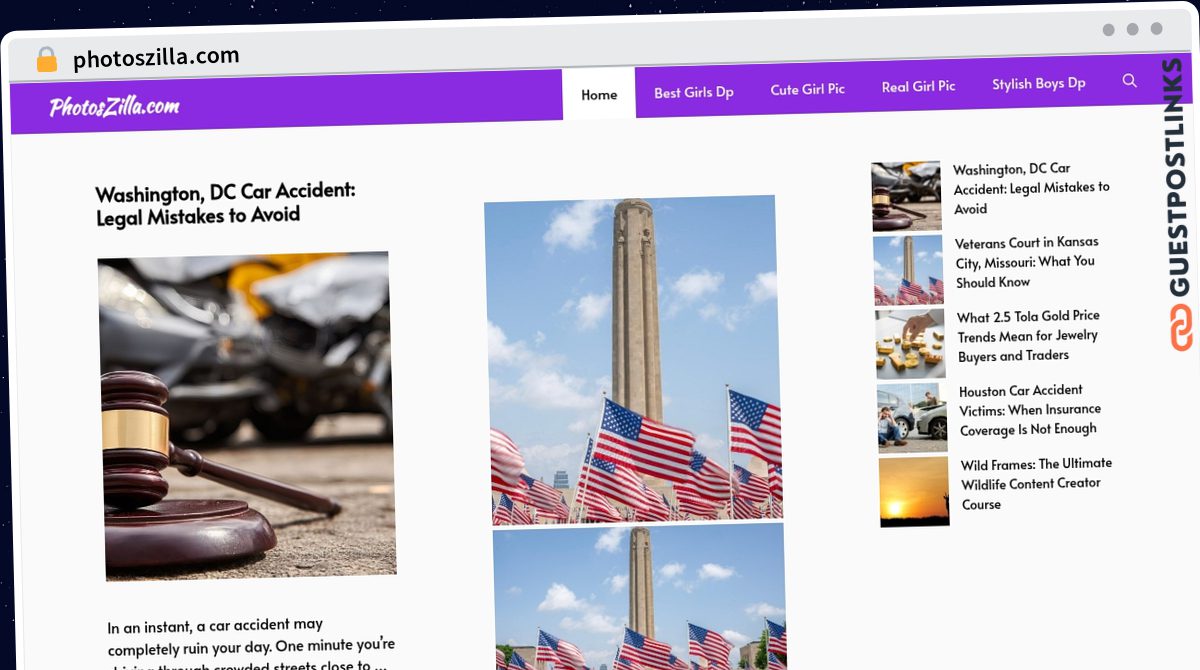This screenshot has width=1200, height=670.
Task: Click sidebar thumbnail of sunset silhouette
Action: [914, 491]
